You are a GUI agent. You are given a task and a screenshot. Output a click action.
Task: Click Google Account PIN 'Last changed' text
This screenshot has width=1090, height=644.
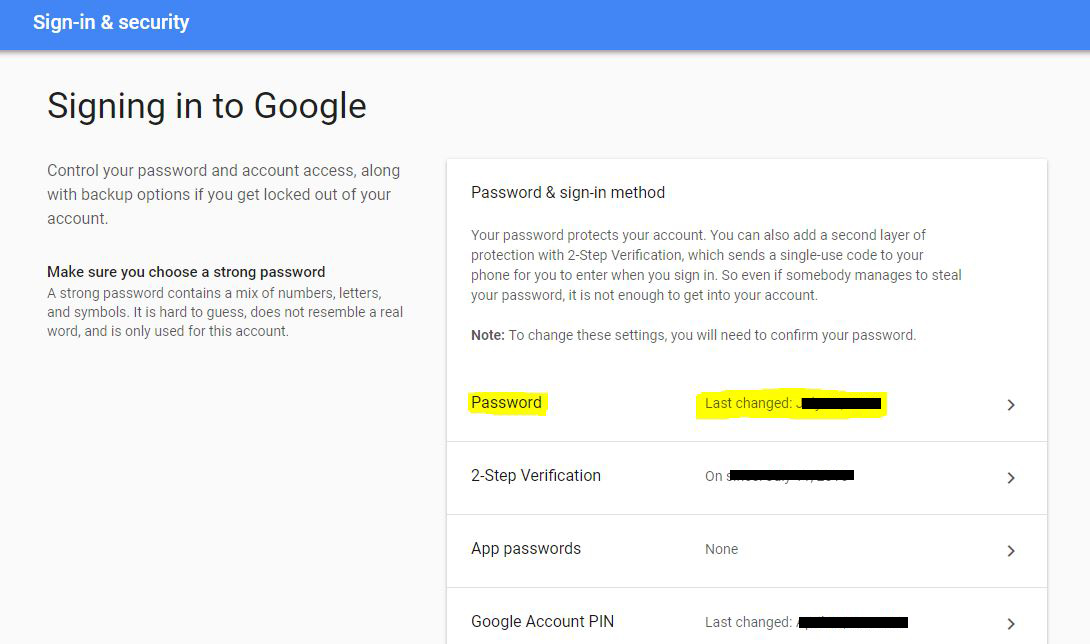pos(805,622)
